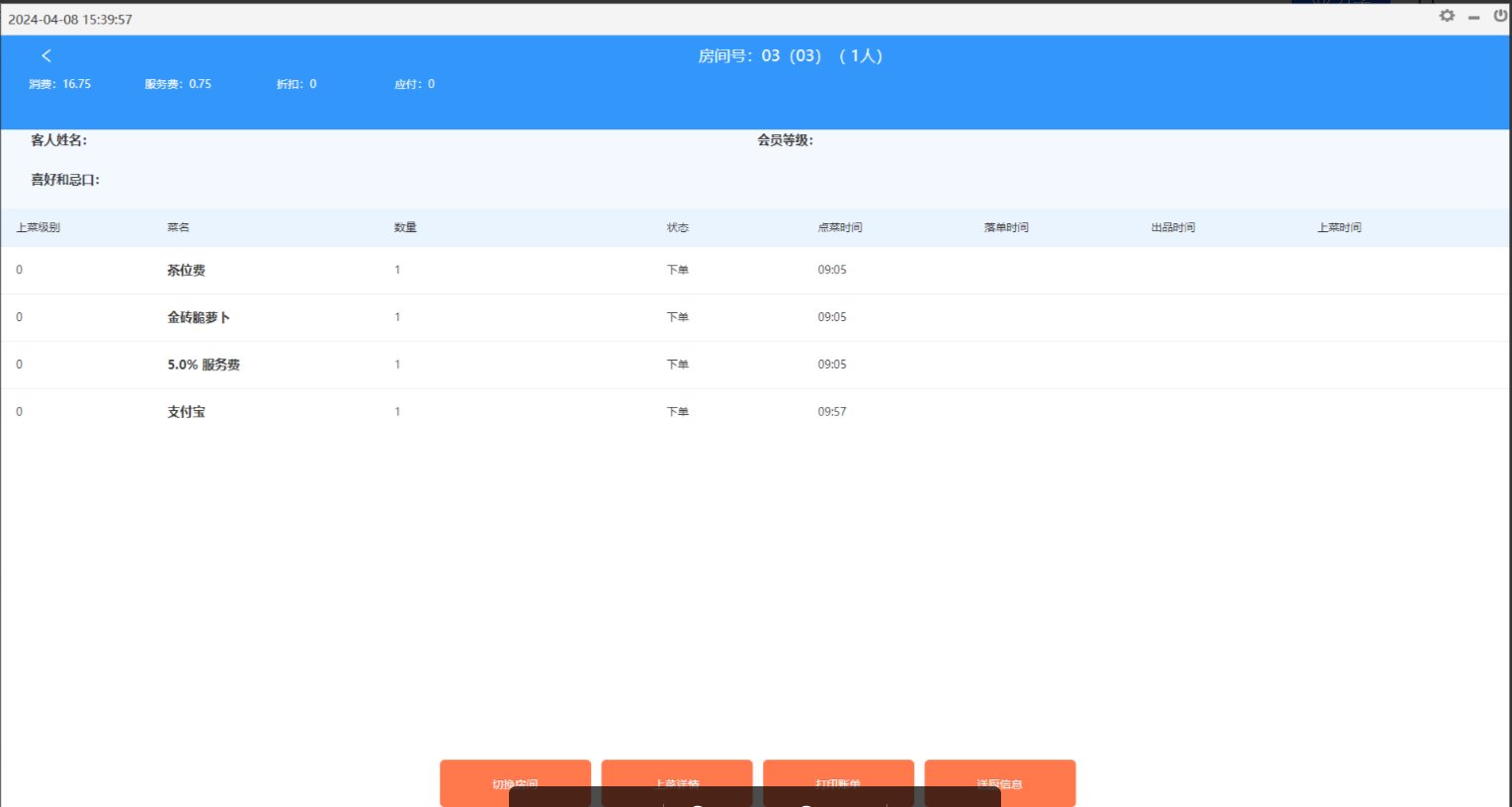
Task: Click the 出品时间 column header
Action: click(x=1172, y=227)
